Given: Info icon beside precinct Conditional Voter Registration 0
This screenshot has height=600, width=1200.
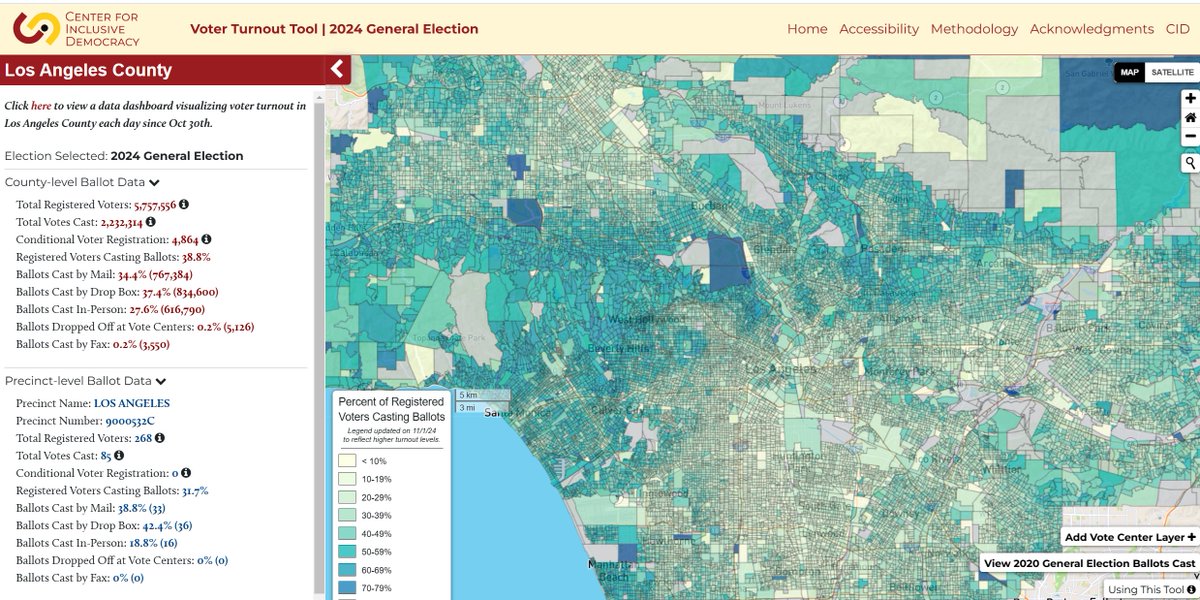Looking at the screenshot, I should click(186, 473).
